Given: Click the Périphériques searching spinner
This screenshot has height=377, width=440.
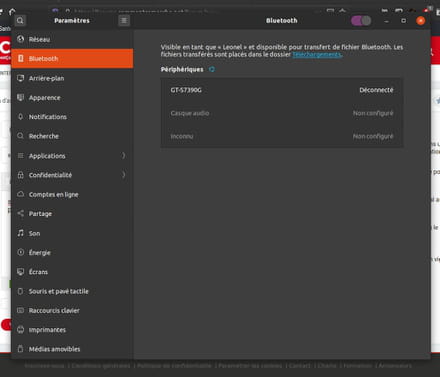Looking at the screenshot, I should (212, 69).
